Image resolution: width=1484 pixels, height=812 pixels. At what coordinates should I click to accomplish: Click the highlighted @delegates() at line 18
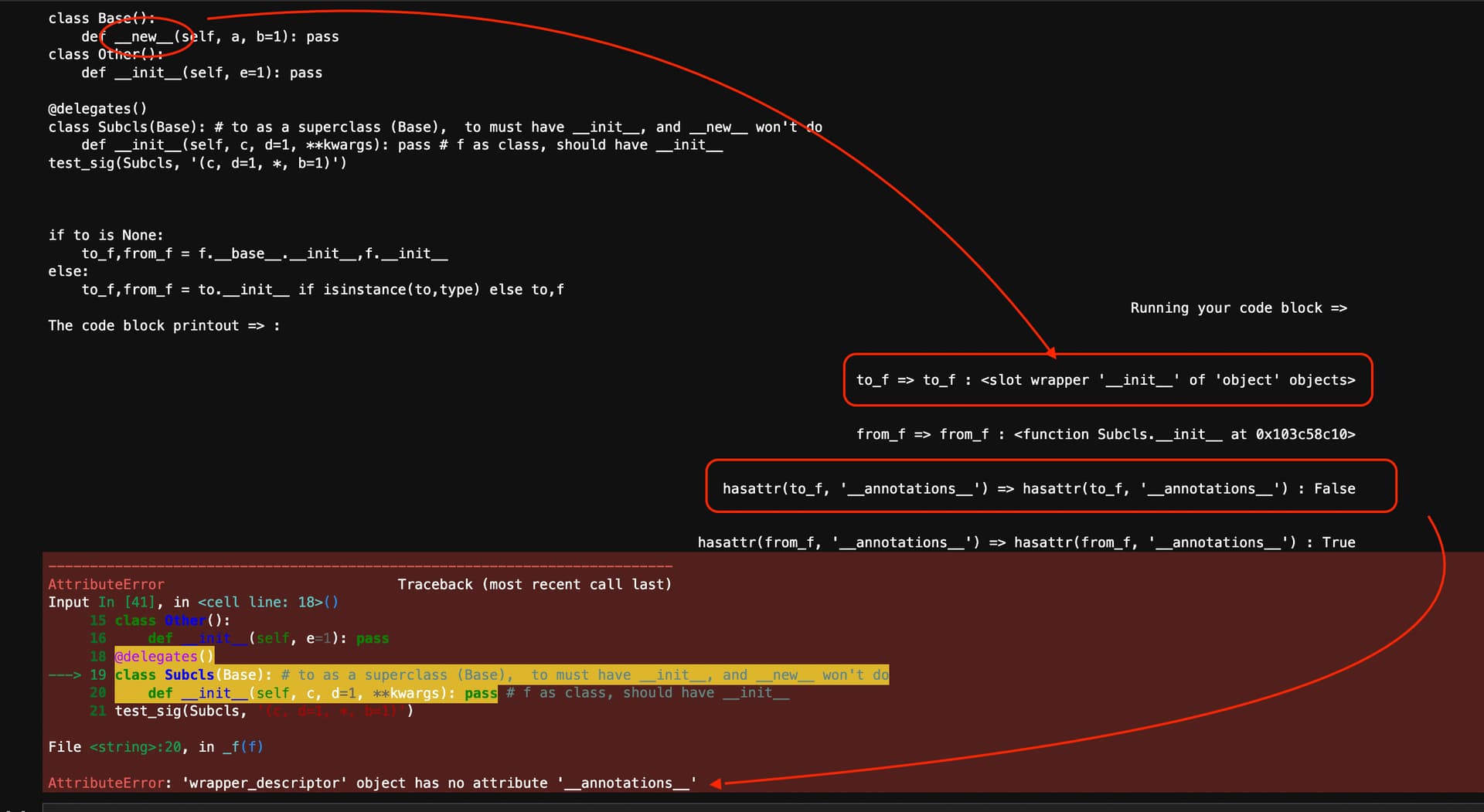164,657
